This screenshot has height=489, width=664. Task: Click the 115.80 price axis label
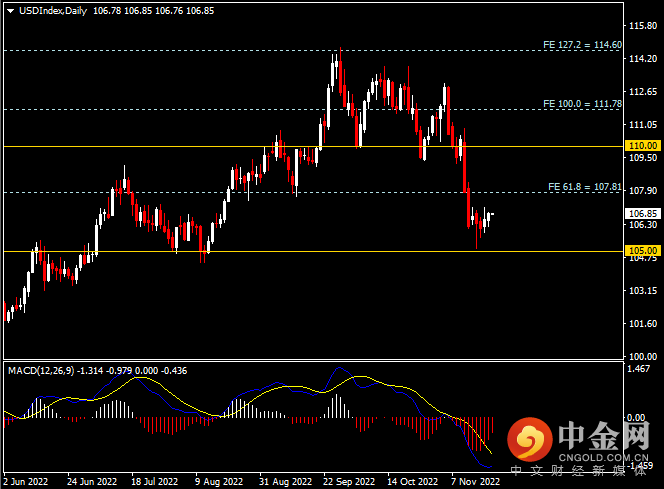pos(643,26)
